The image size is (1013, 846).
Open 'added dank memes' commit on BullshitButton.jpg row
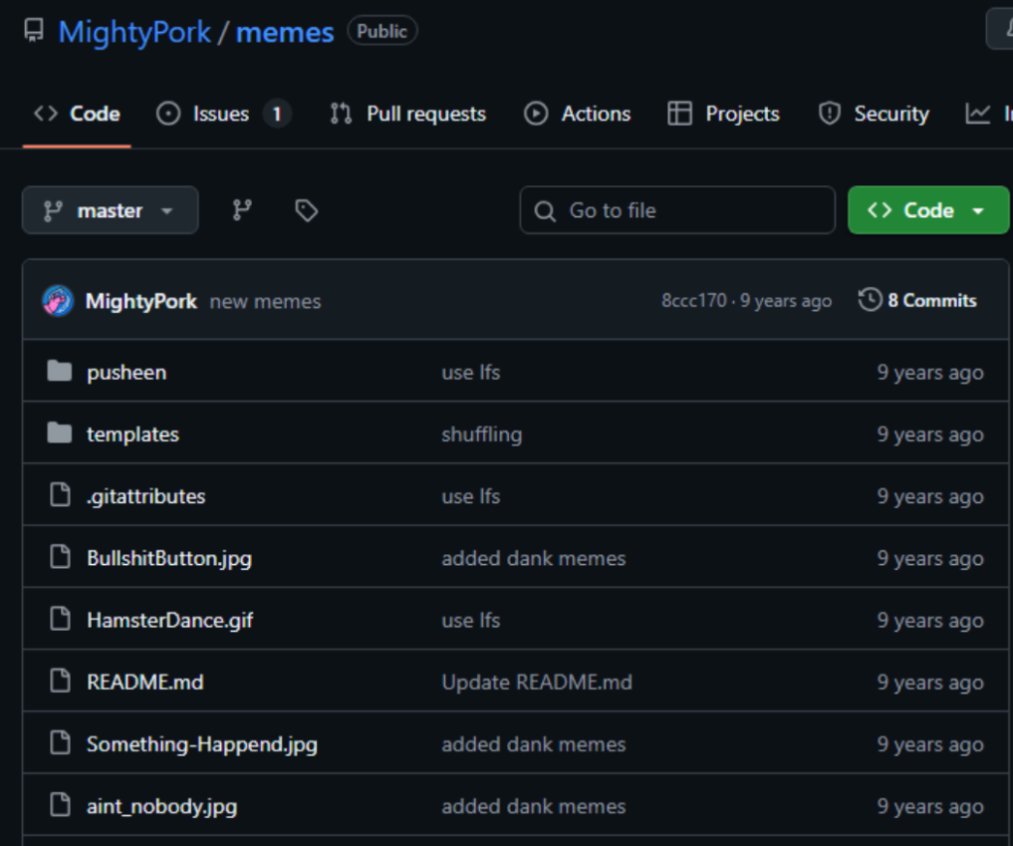(534, 558)
